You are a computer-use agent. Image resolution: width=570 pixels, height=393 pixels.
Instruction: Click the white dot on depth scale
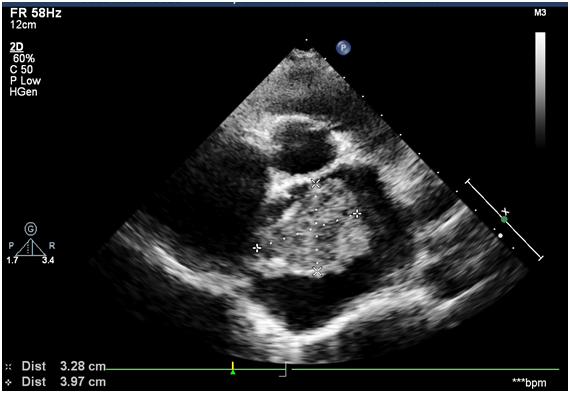click(501, 236)
